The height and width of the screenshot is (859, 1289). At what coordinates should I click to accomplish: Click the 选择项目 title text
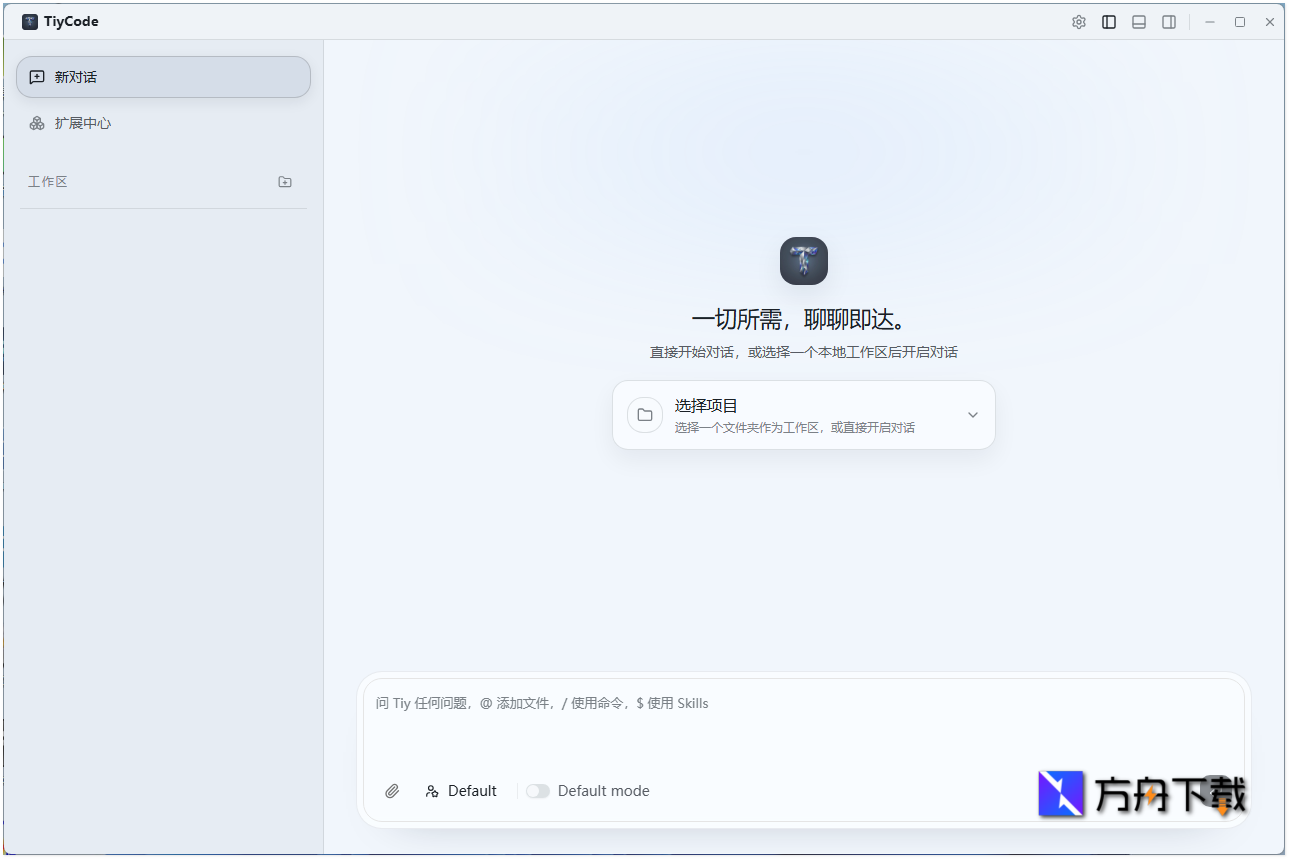tap(706, 406)
